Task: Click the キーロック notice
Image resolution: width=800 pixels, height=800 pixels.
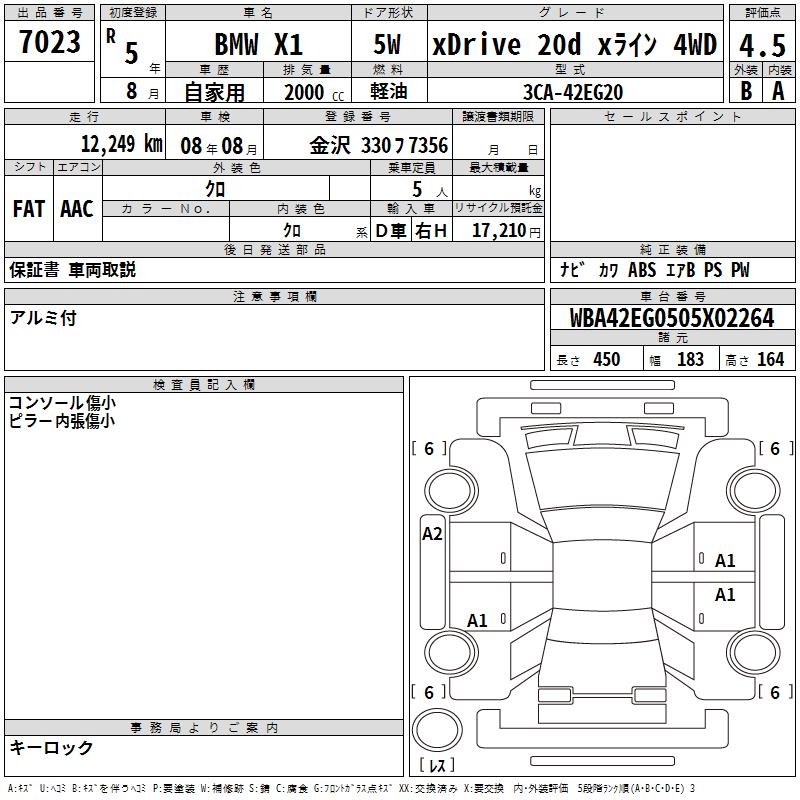Action: point(52,747)
